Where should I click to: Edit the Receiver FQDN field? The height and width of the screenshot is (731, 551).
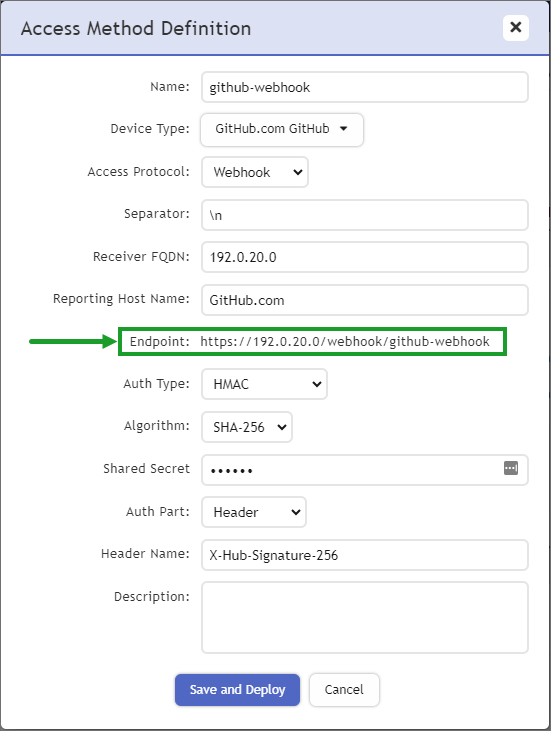[x=365, y=257]
